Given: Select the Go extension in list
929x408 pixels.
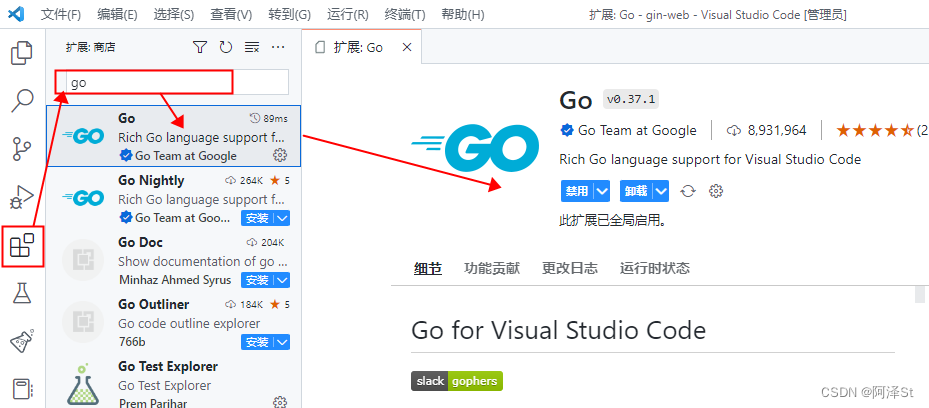Looking at the screenshot, I should pyautogui.click(x=174, y=136).
